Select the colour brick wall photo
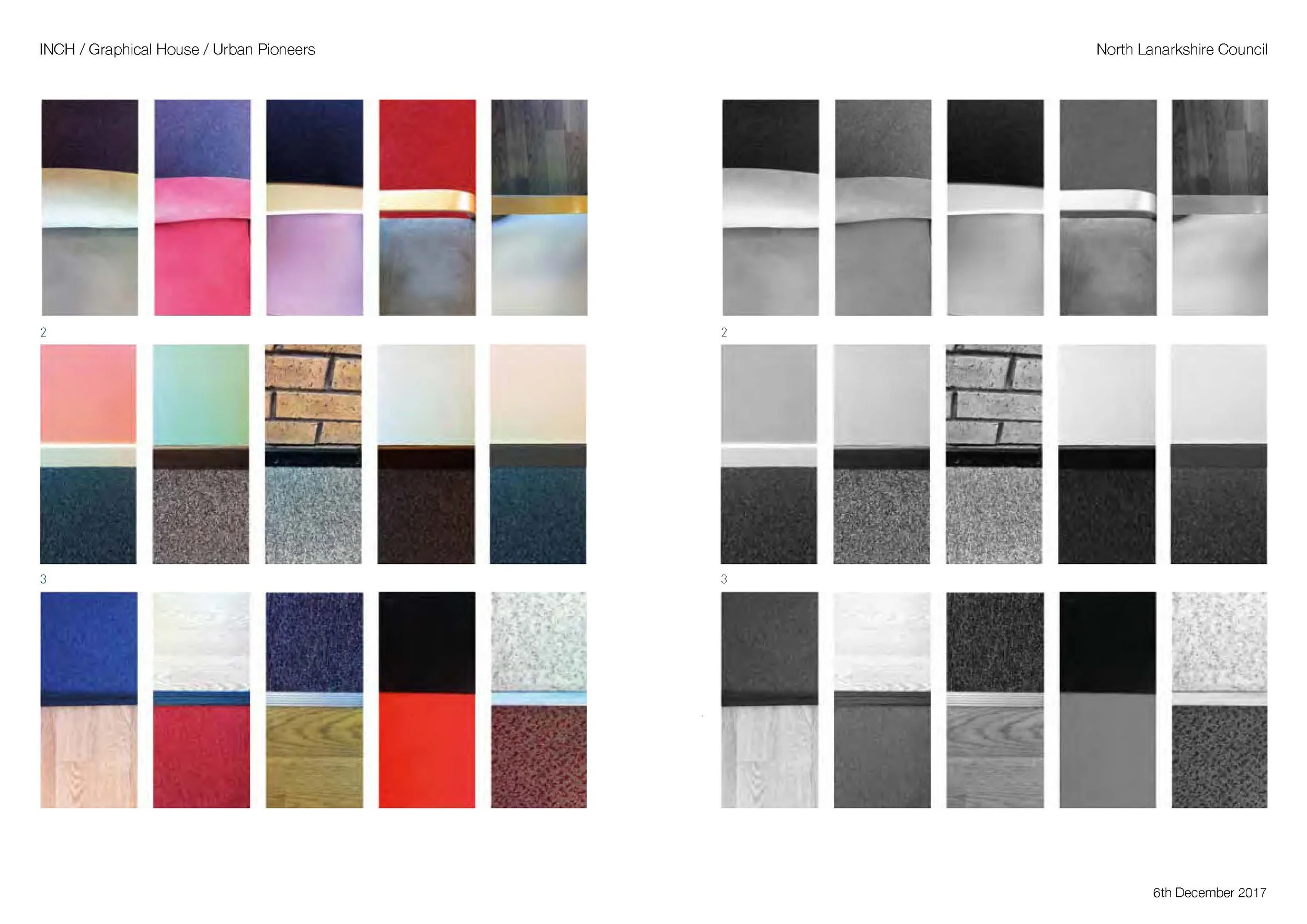Screen dimensions: 1307x924 (313, 454)
